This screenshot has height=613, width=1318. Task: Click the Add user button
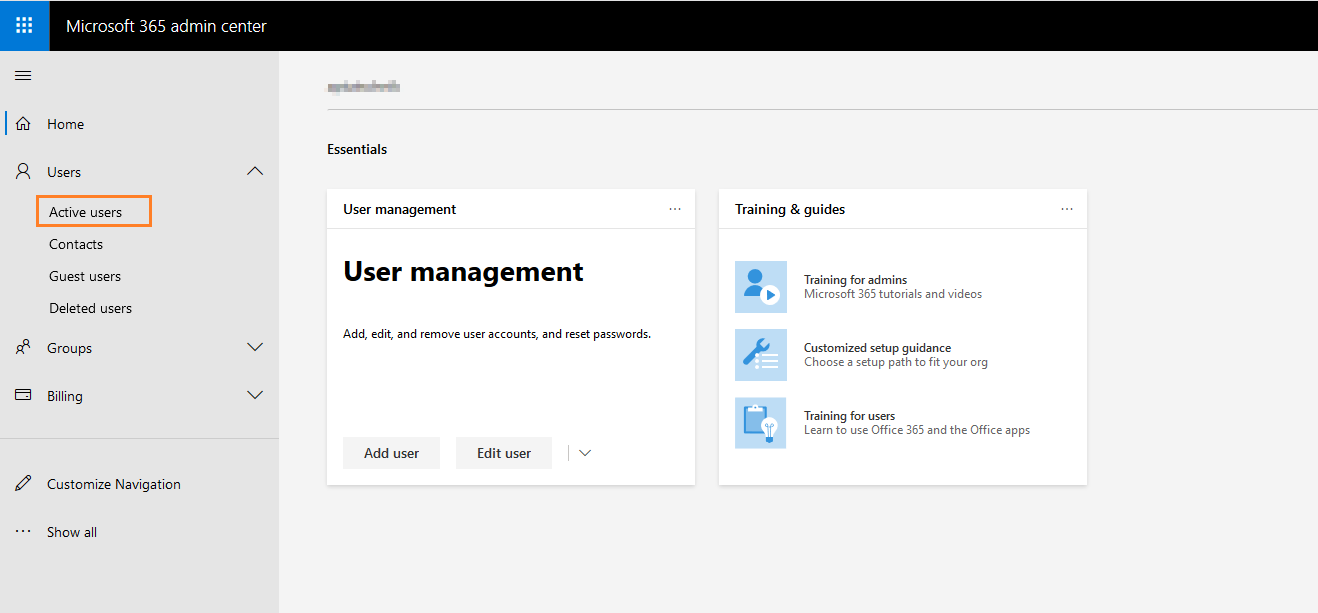391,453
